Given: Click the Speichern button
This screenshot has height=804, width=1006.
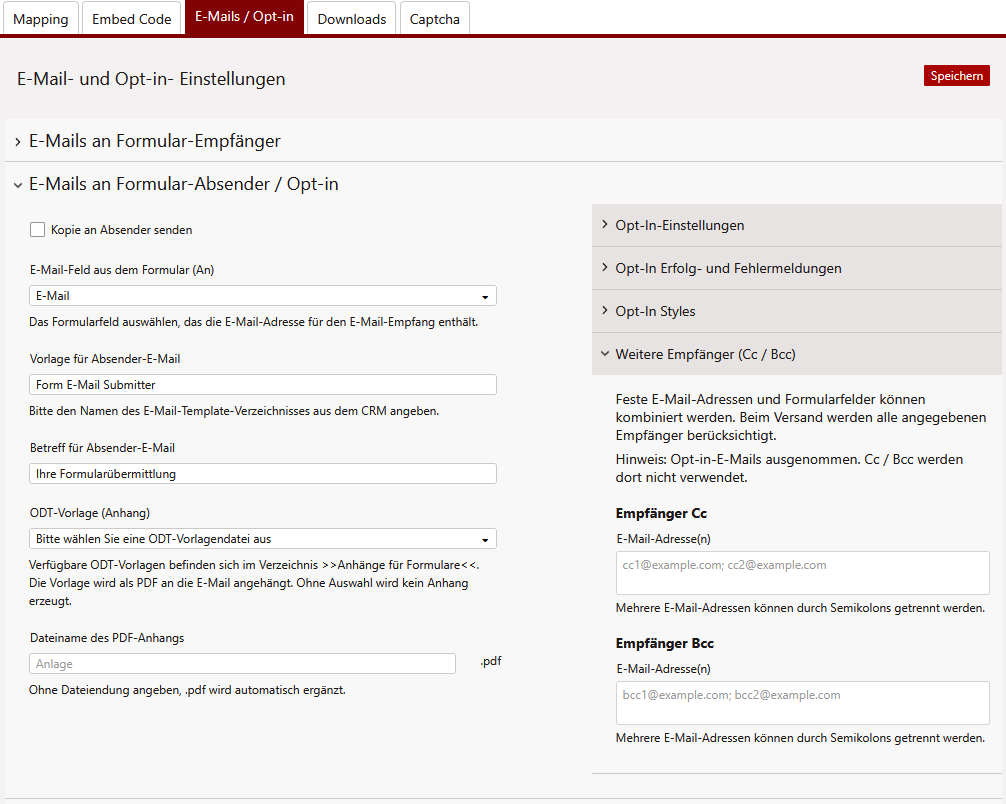Looking at the screenshot, I should (x=956, y=76).
